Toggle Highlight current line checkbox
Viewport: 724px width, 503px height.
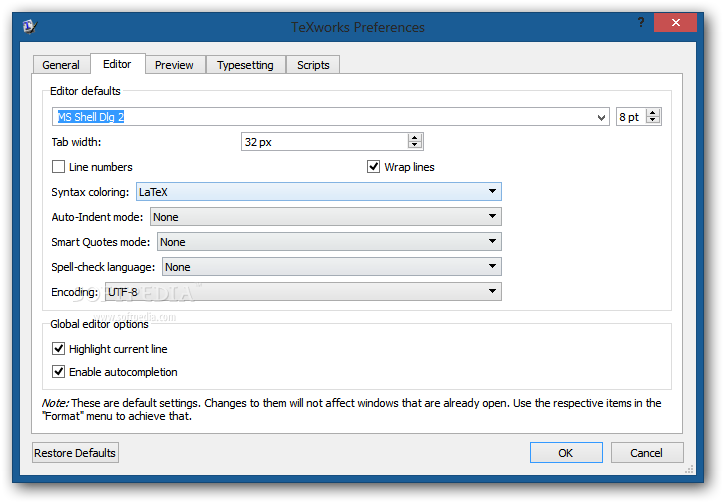(x=59, y=349)
